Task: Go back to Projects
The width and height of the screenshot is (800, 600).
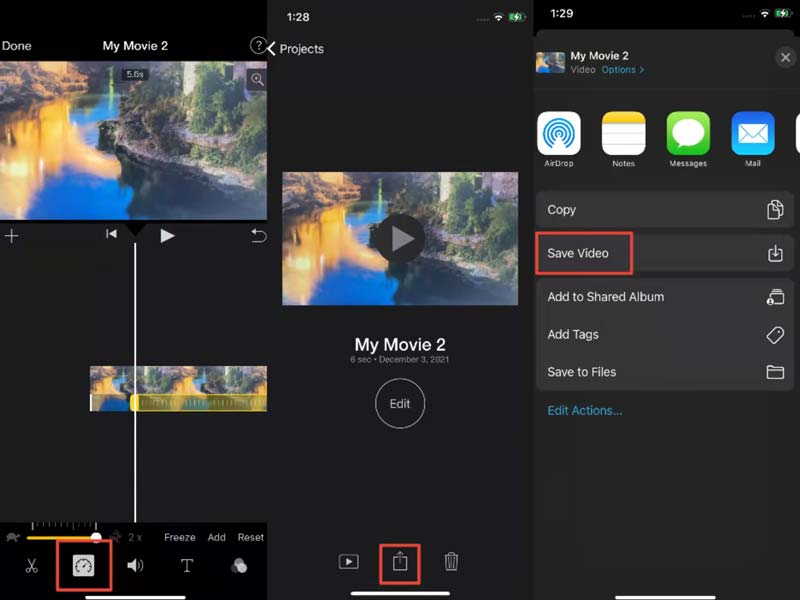Action: [296, 49]
